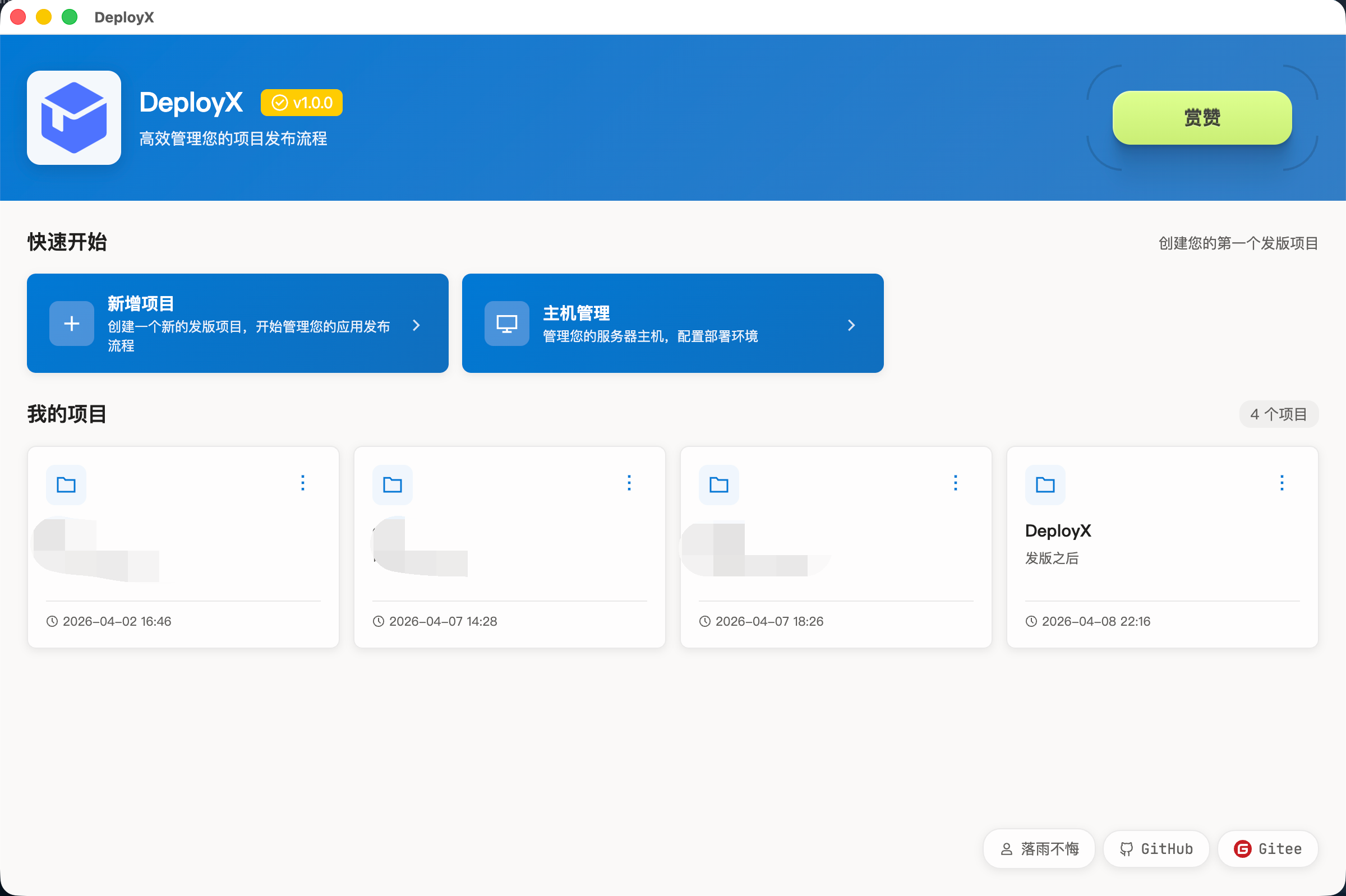
Task: Minimize the window with yellow button
Action: pos(44,17)
